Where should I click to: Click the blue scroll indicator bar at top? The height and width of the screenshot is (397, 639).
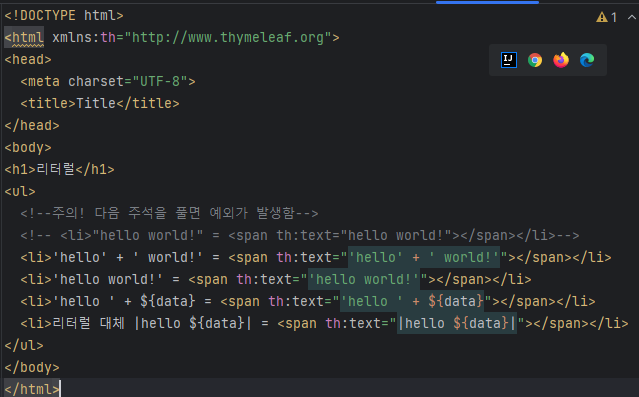point(487,2)
